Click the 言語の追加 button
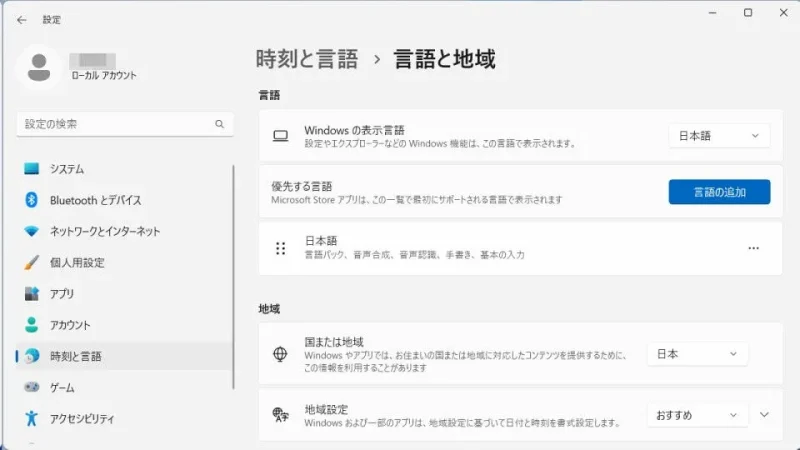Screen dimensions: 800x450 pos(719,192)
